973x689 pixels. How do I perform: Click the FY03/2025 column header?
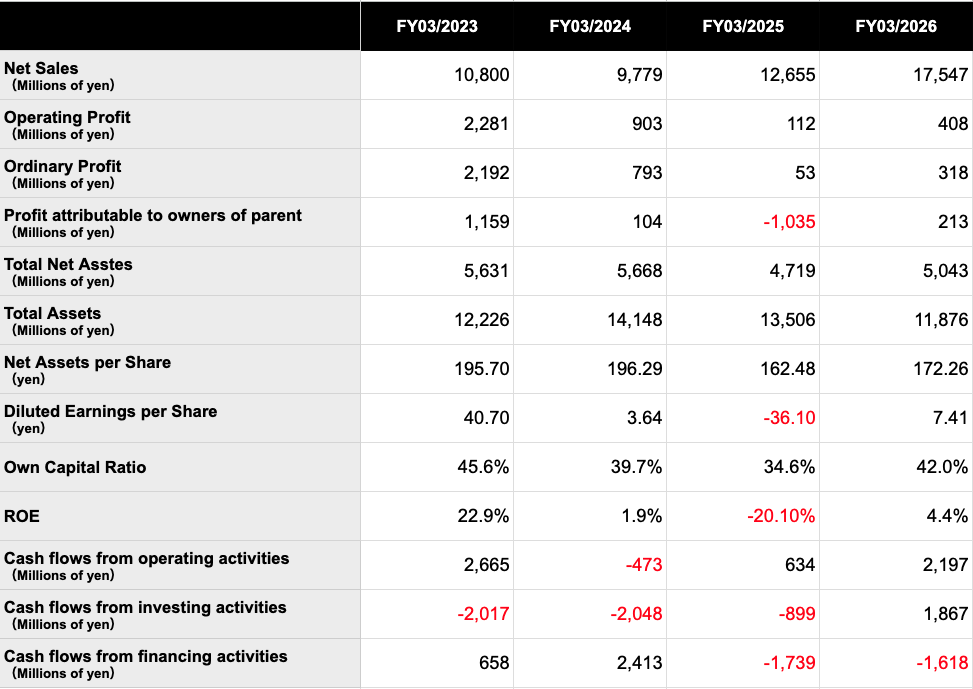(x=743, y=26)
